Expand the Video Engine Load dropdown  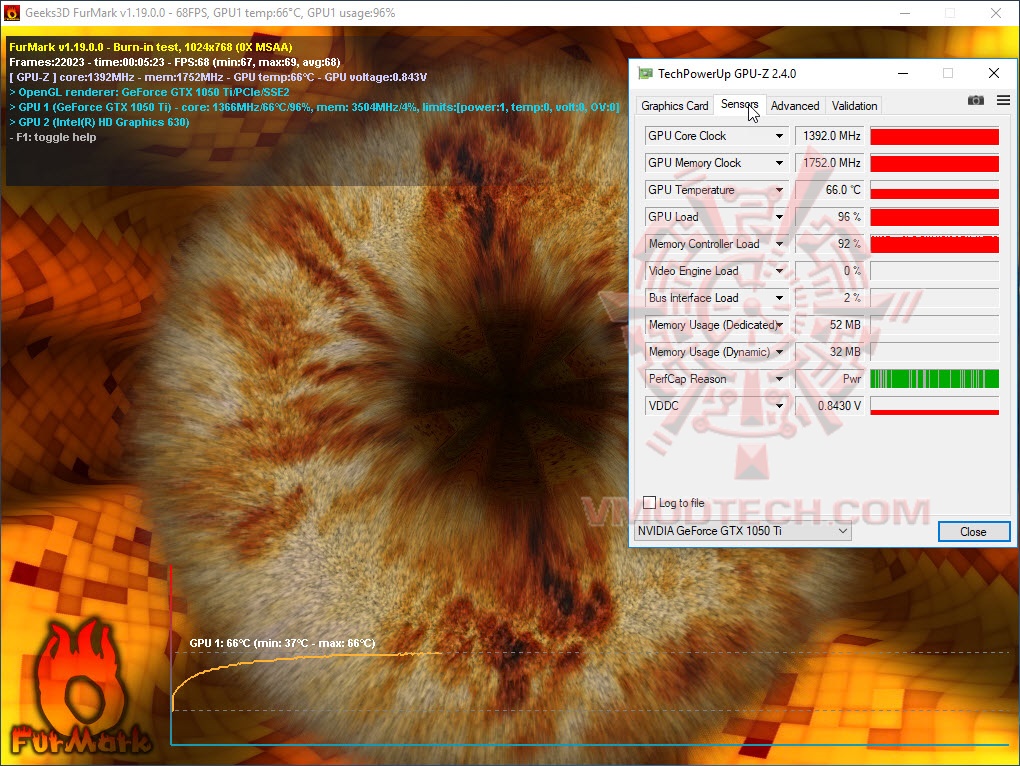[x=779, y=271]
